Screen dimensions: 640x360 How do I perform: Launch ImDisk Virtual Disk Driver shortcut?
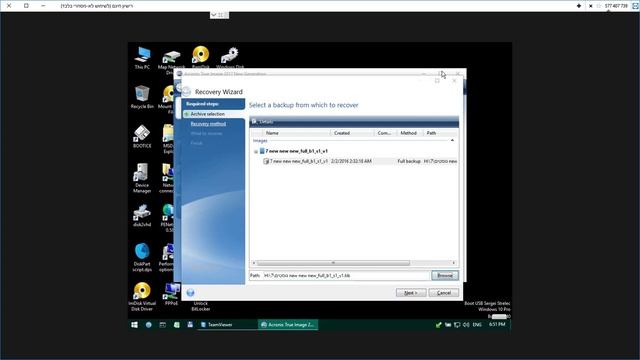(x=142, y=297)
